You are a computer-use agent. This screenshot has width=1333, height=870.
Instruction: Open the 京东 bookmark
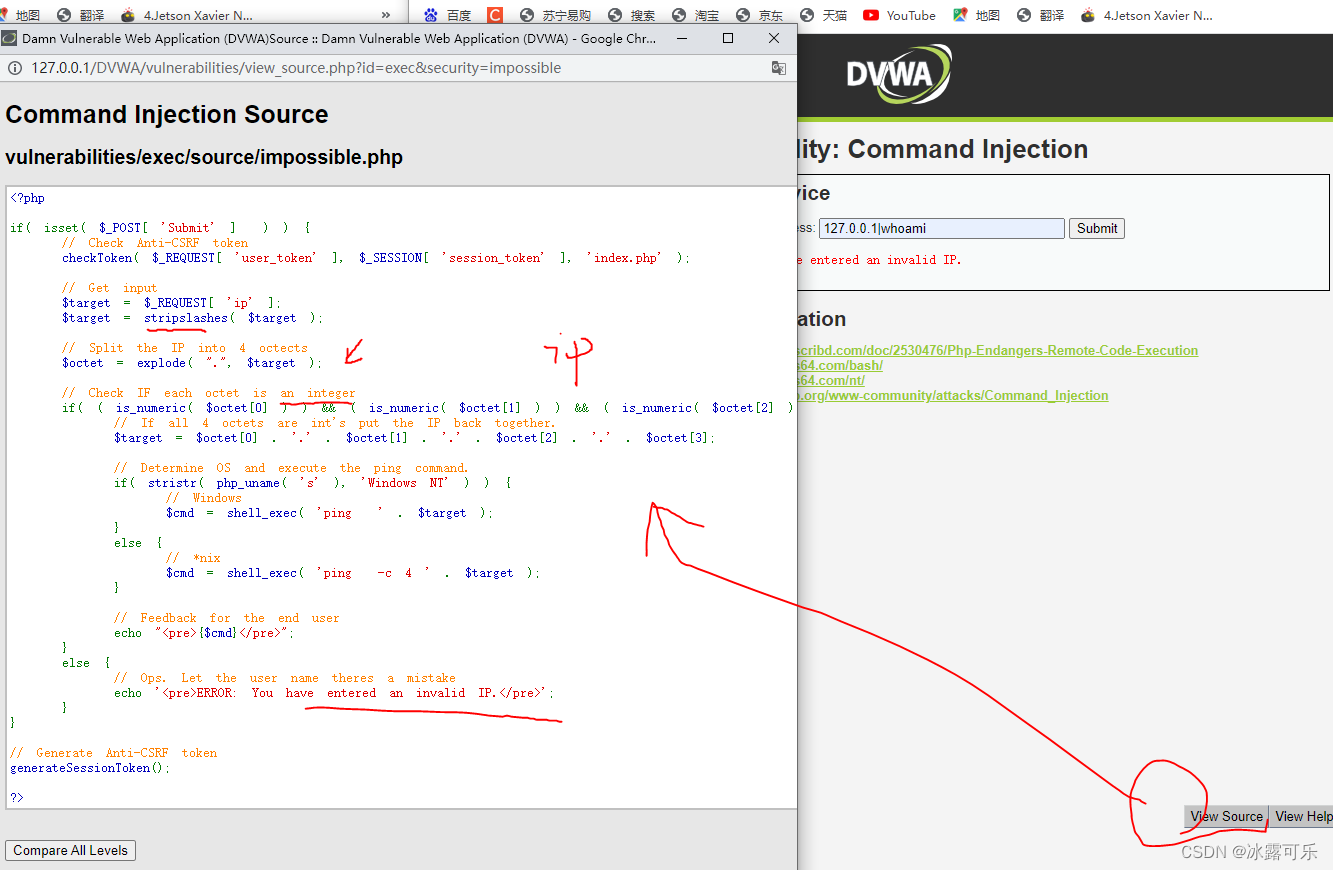[x=759, y=15]
